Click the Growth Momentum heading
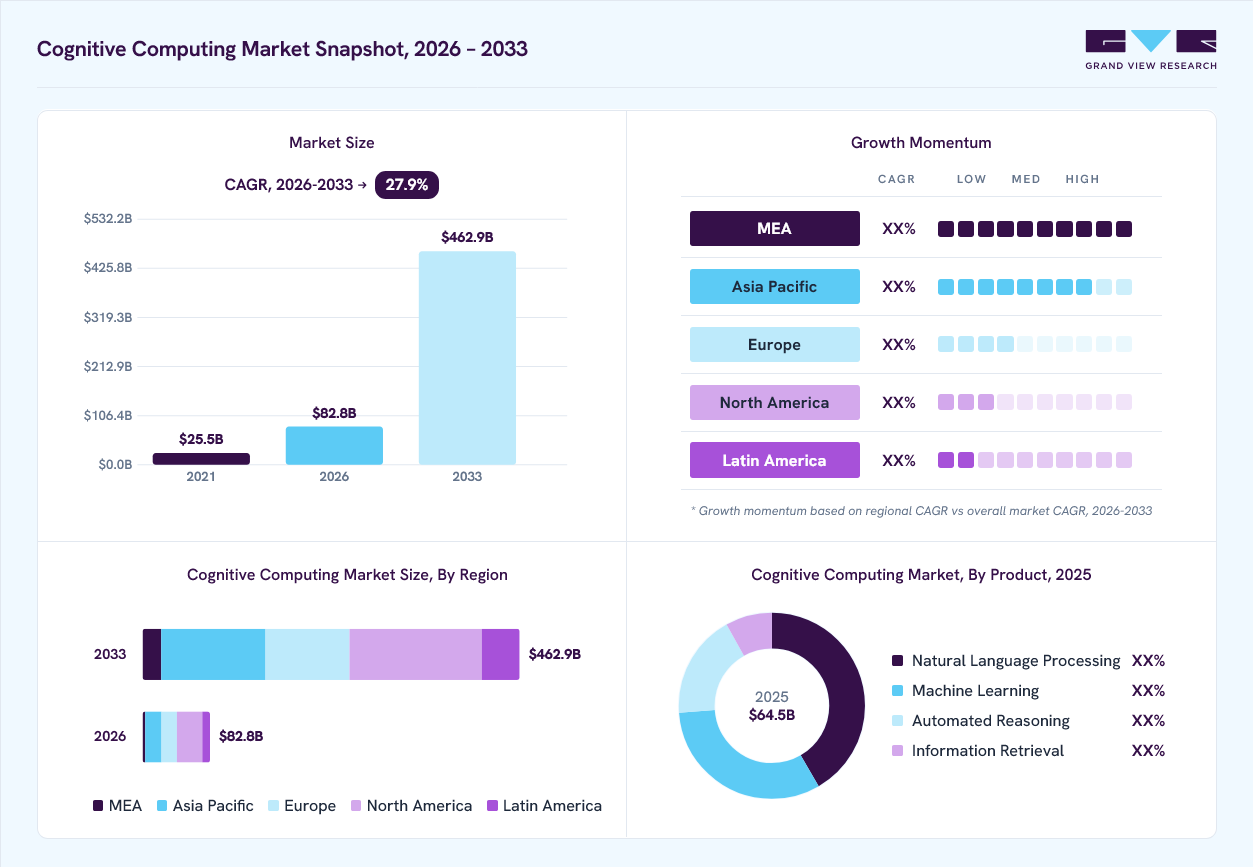Image resolution: width=1253 pixels, height=867 pixels. coord(921,143)
